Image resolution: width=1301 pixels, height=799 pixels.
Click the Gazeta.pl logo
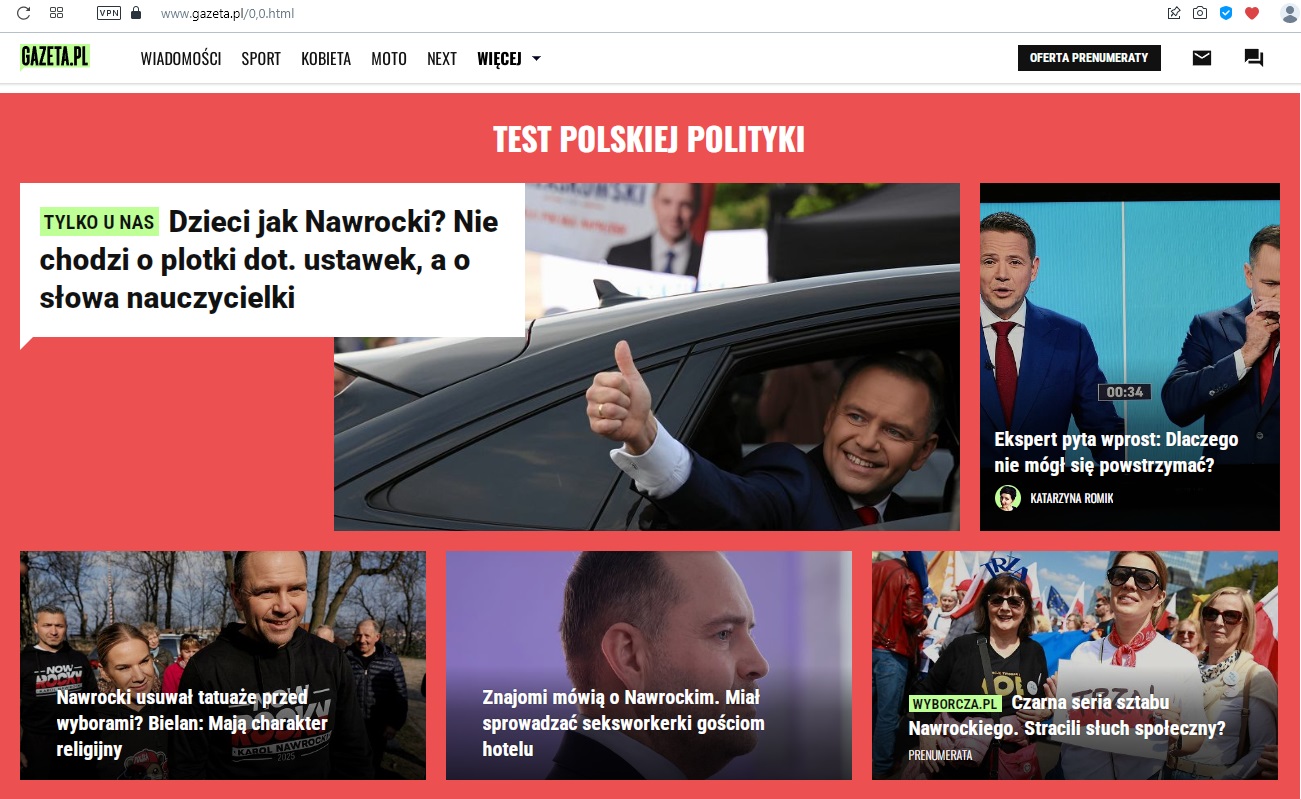[55, 57]
